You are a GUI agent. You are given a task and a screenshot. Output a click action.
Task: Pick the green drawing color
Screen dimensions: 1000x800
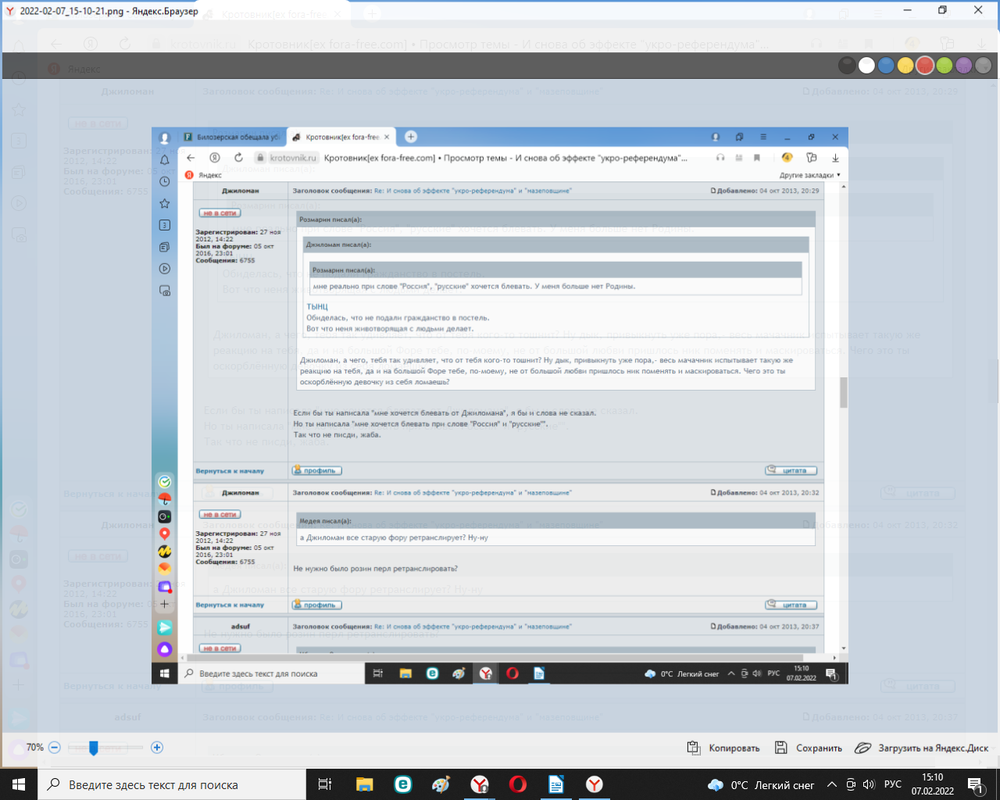click(x=945, y=66)
